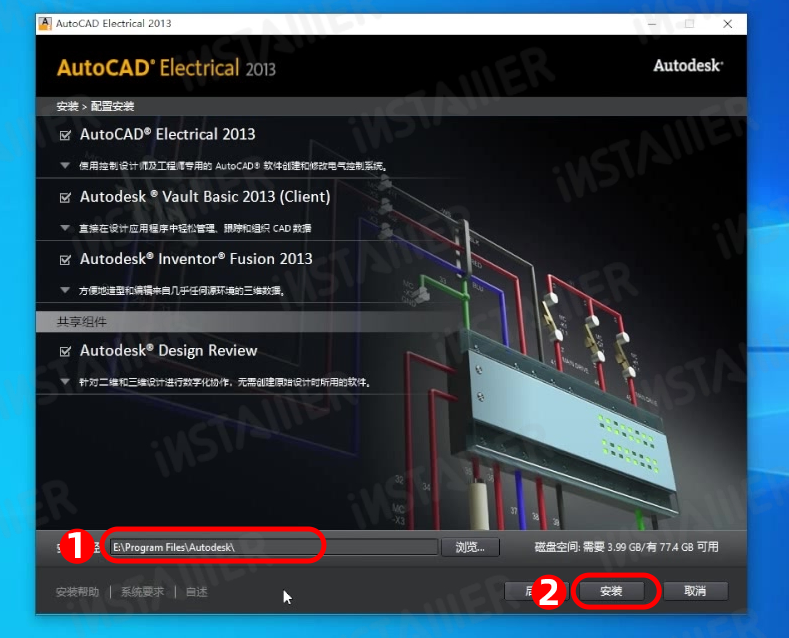
Task: Toggle the Autodesk Design Review checkbox
Action: [x=65, y=351]
